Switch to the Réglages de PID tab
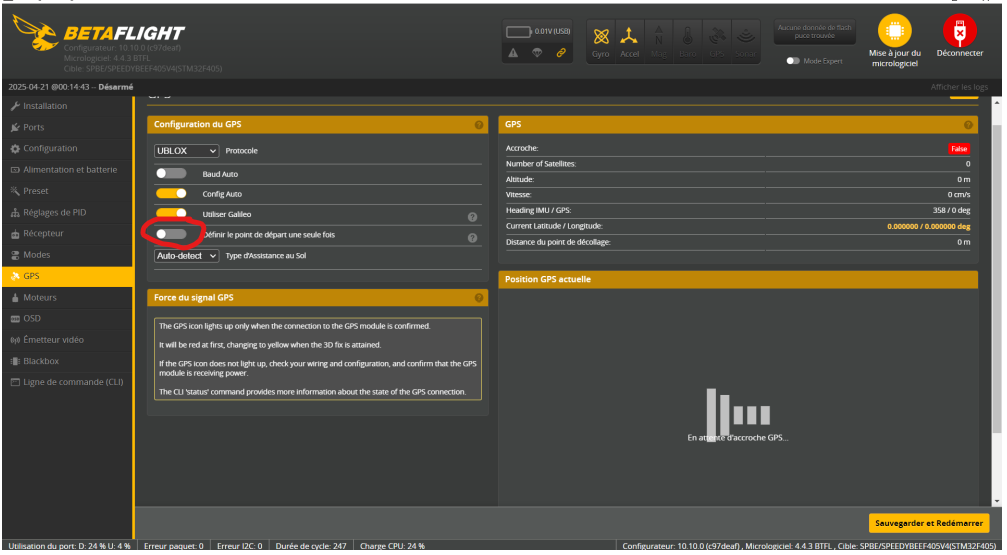This screenshot has height=555, width=1007. click(54, 212)
